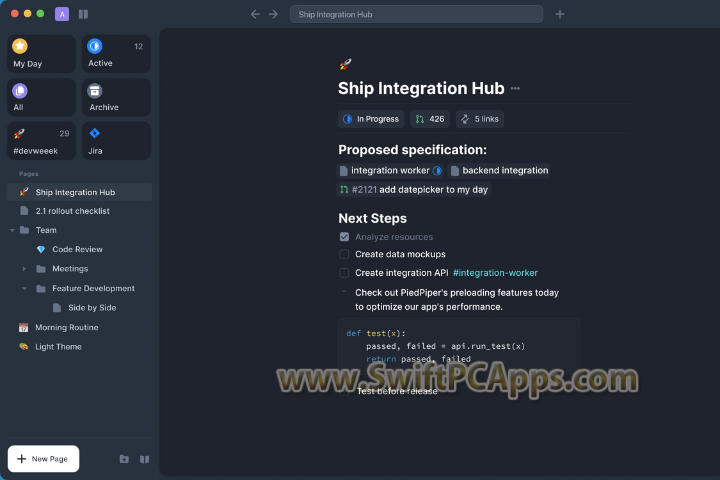
Task: Click the palette icon beside Light Theme
Action: click(23, 347)
